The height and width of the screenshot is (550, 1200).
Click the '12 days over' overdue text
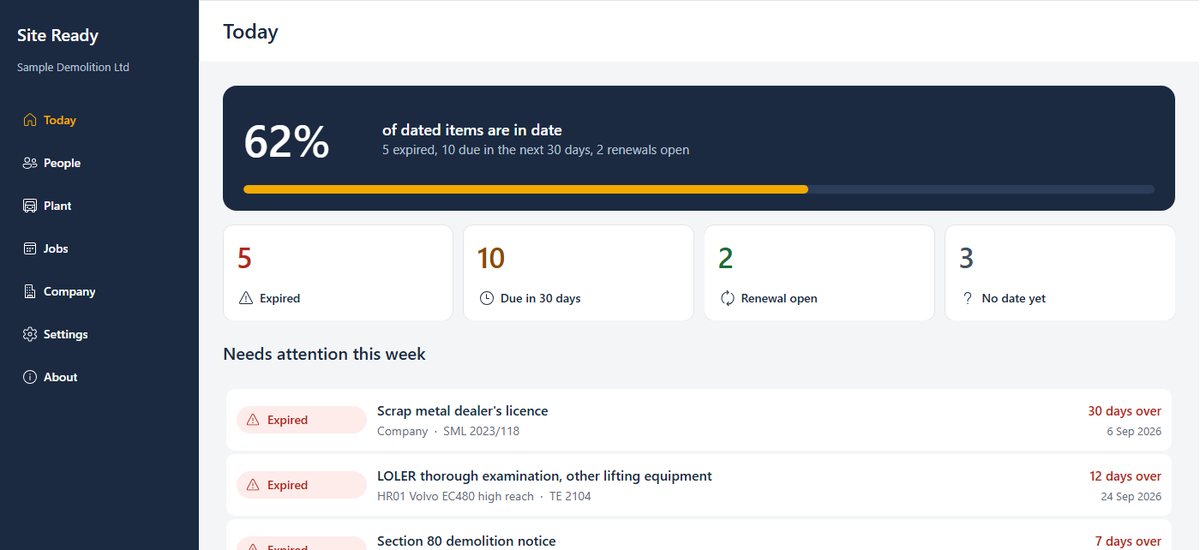[1126, 476]
